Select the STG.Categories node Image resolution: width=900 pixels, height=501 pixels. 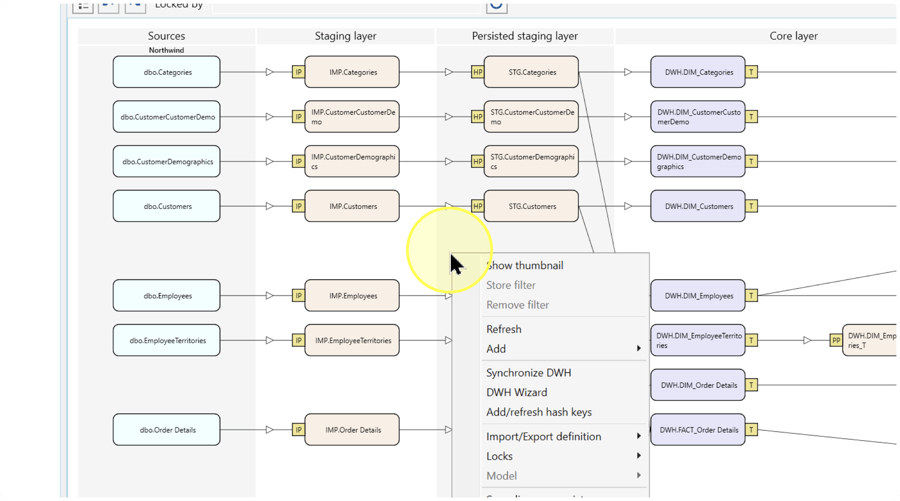pos(532,72)
